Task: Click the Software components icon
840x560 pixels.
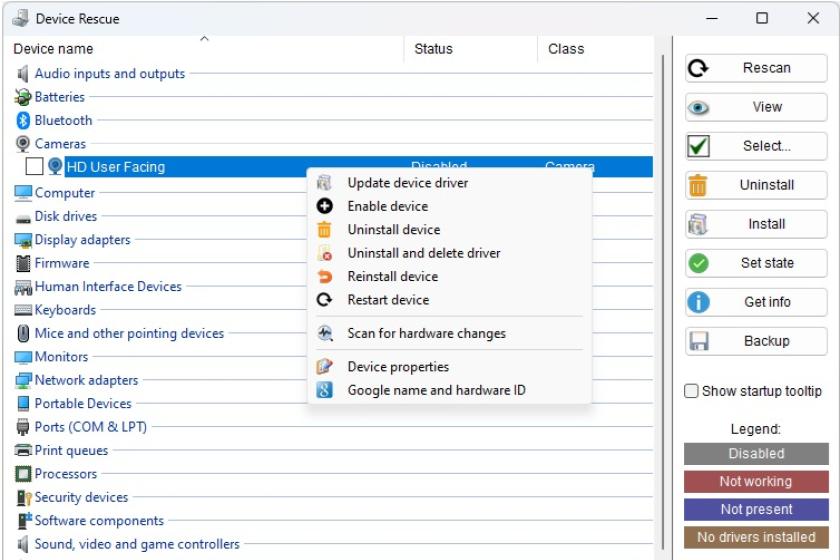Action: pyautogui.click(x=24, y=521)
